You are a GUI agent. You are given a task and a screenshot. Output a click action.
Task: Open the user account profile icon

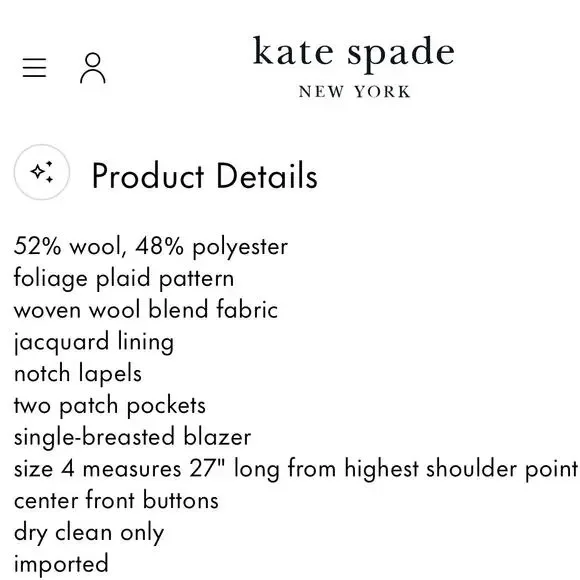(93, 68)
